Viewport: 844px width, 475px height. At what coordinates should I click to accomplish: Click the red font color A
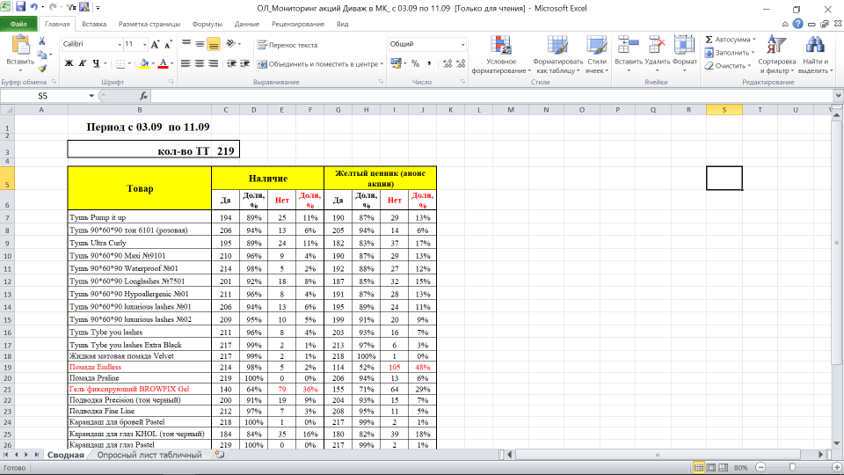[164, 64]
